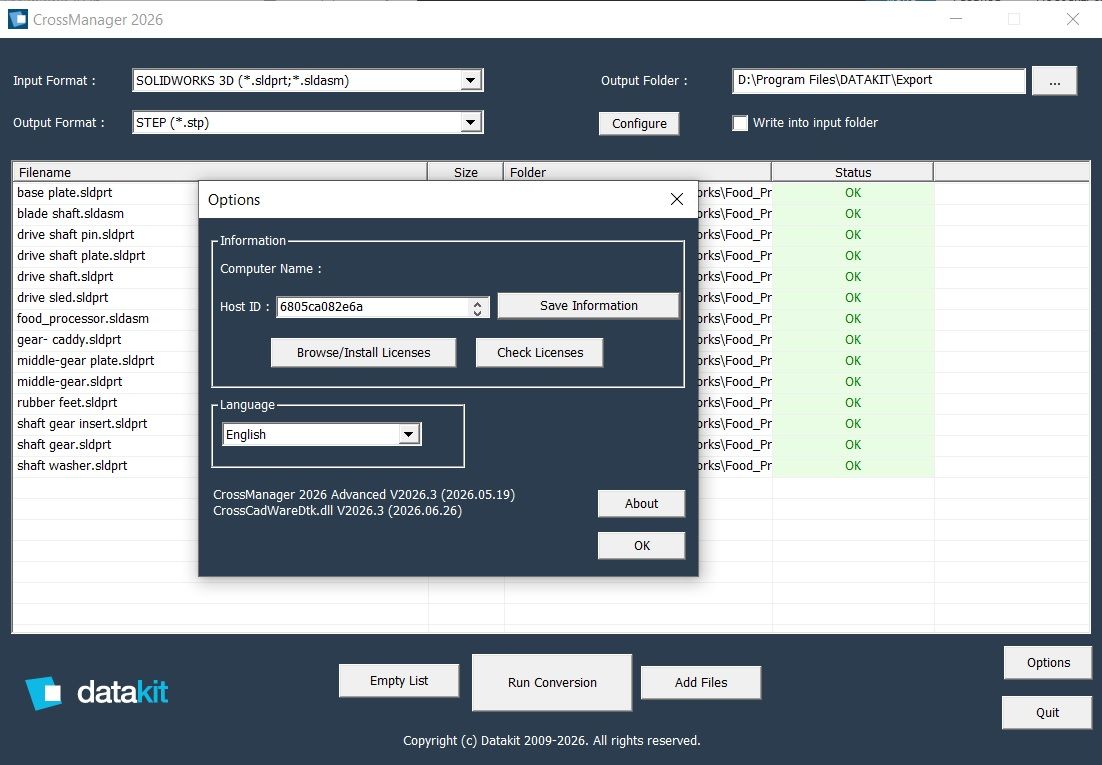Screen dimensions: 1102x765
Task: Sort by Status column header
Action: (853, 172)
